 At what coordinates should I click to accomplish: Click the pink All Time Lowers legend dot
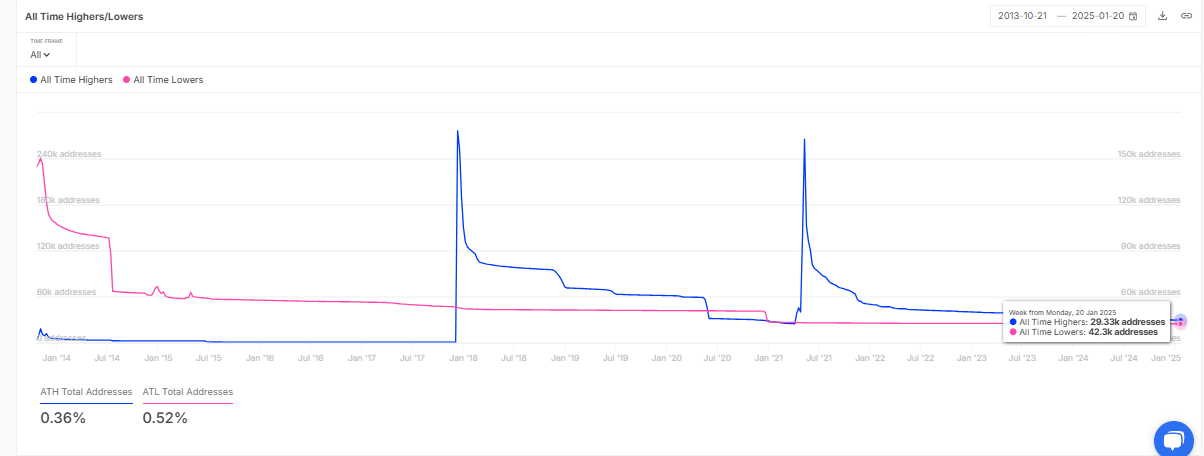click(x=126, y=79)
